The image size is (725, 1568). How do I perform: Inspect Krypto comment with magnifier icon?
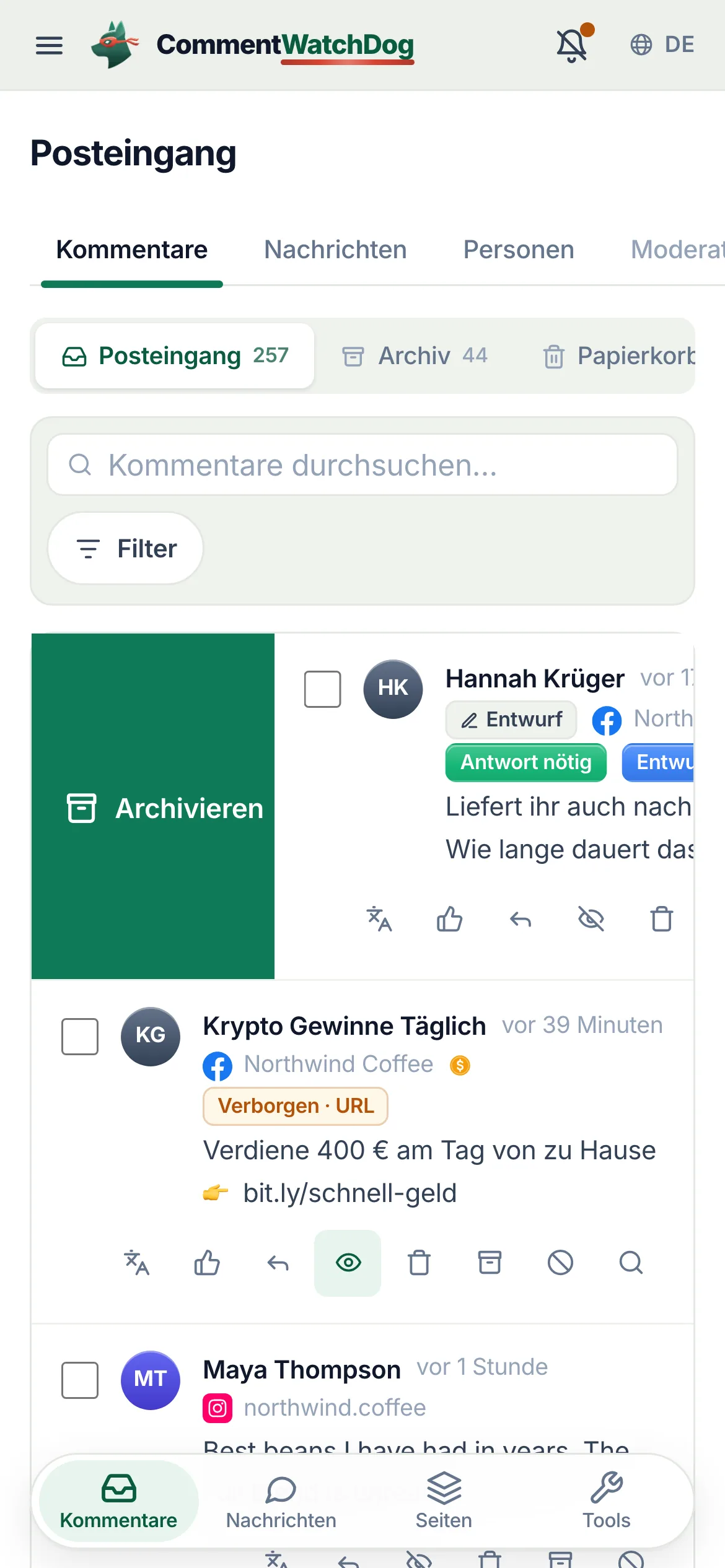(631, 1263)
